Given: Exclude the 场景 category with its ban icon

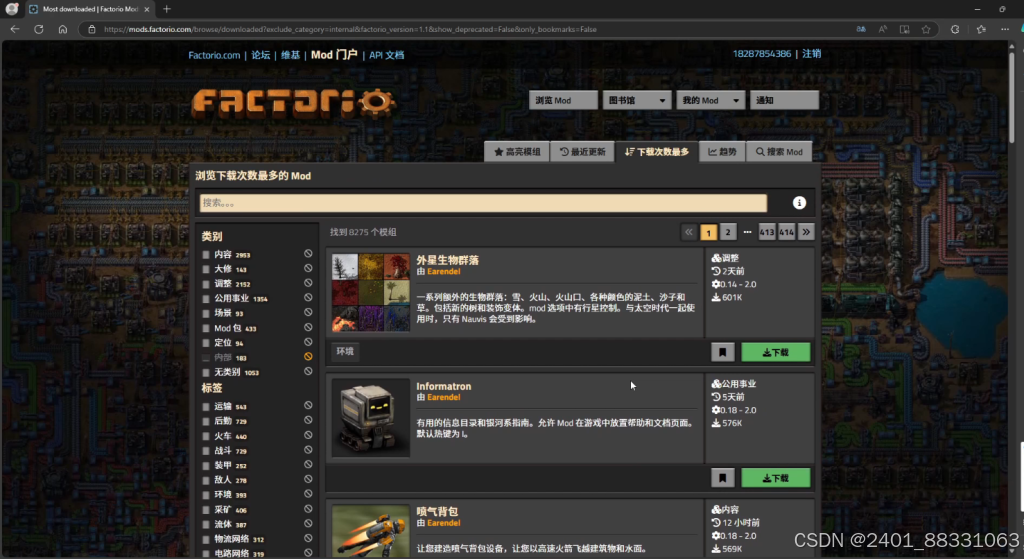Looking at the screenshot, I should (308, 312).
